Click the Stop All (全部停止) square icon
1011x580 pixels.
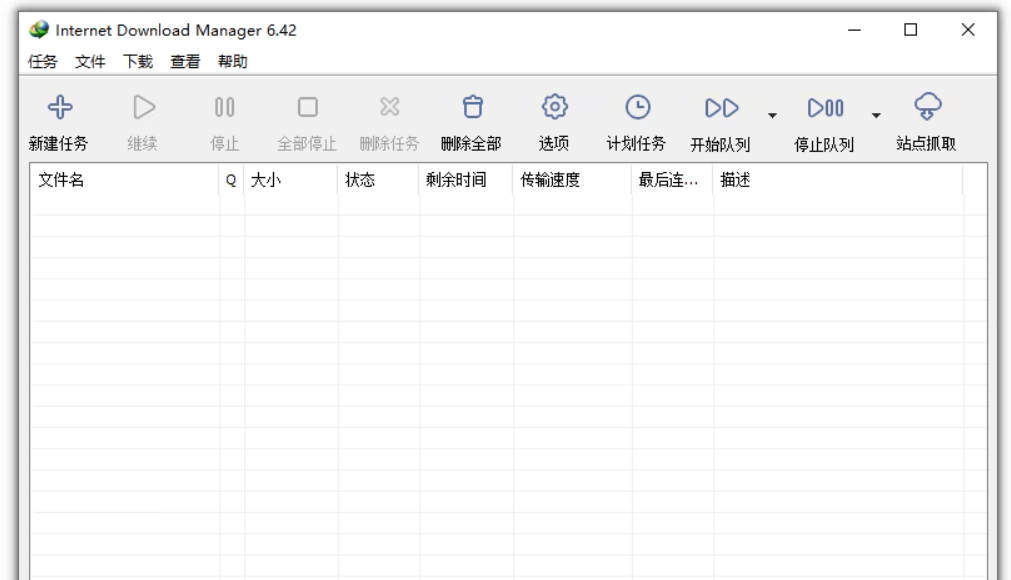pos(307,107)
